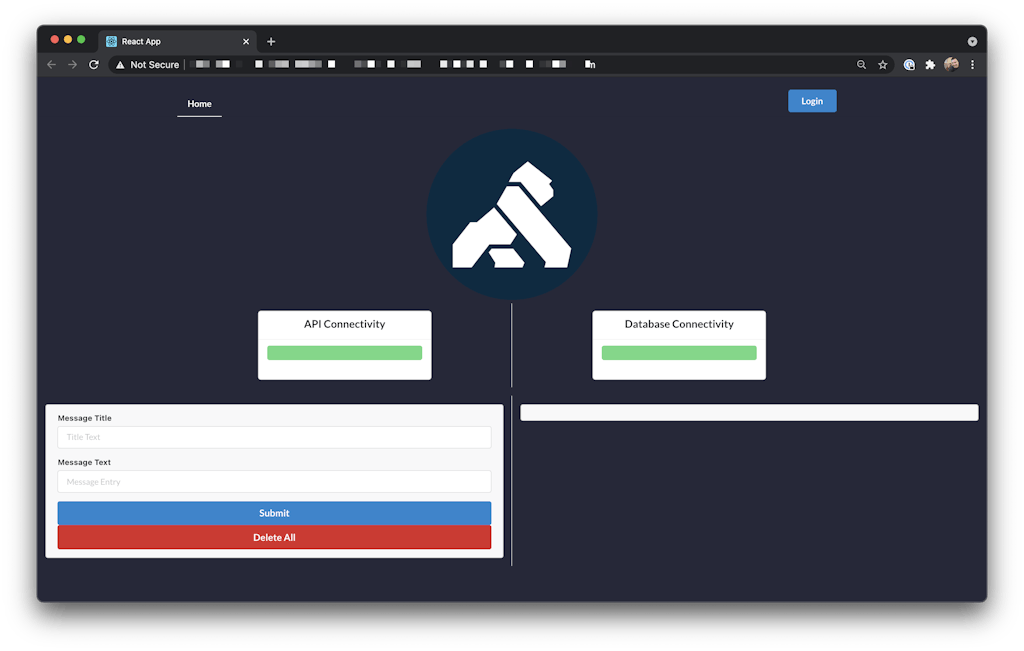
Task: Click the Not Secure warning icon
Action: [x=120, y=65]
